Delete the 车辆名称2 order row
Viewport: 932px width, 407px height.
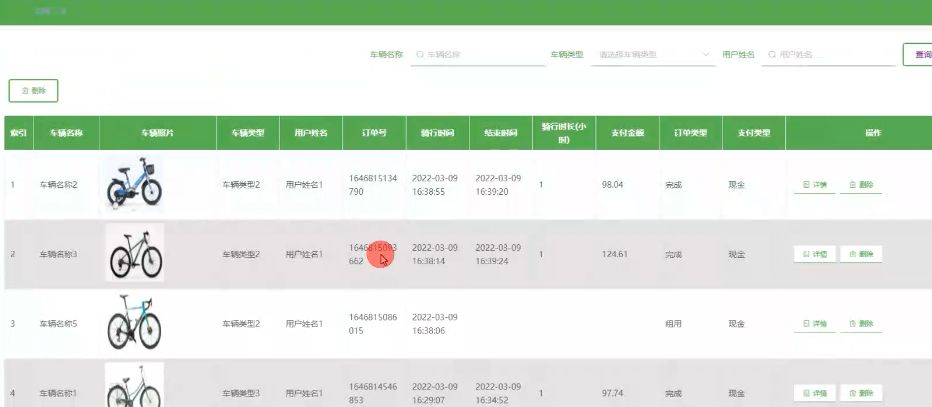click(x=861, y=185)
